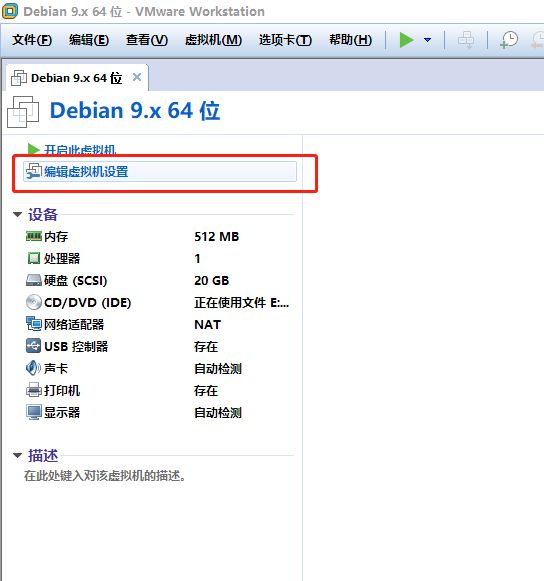Select the 硬盘 (SCSI) device label
The height and width of the screenshot is (581, 544).
coord(76,280)
